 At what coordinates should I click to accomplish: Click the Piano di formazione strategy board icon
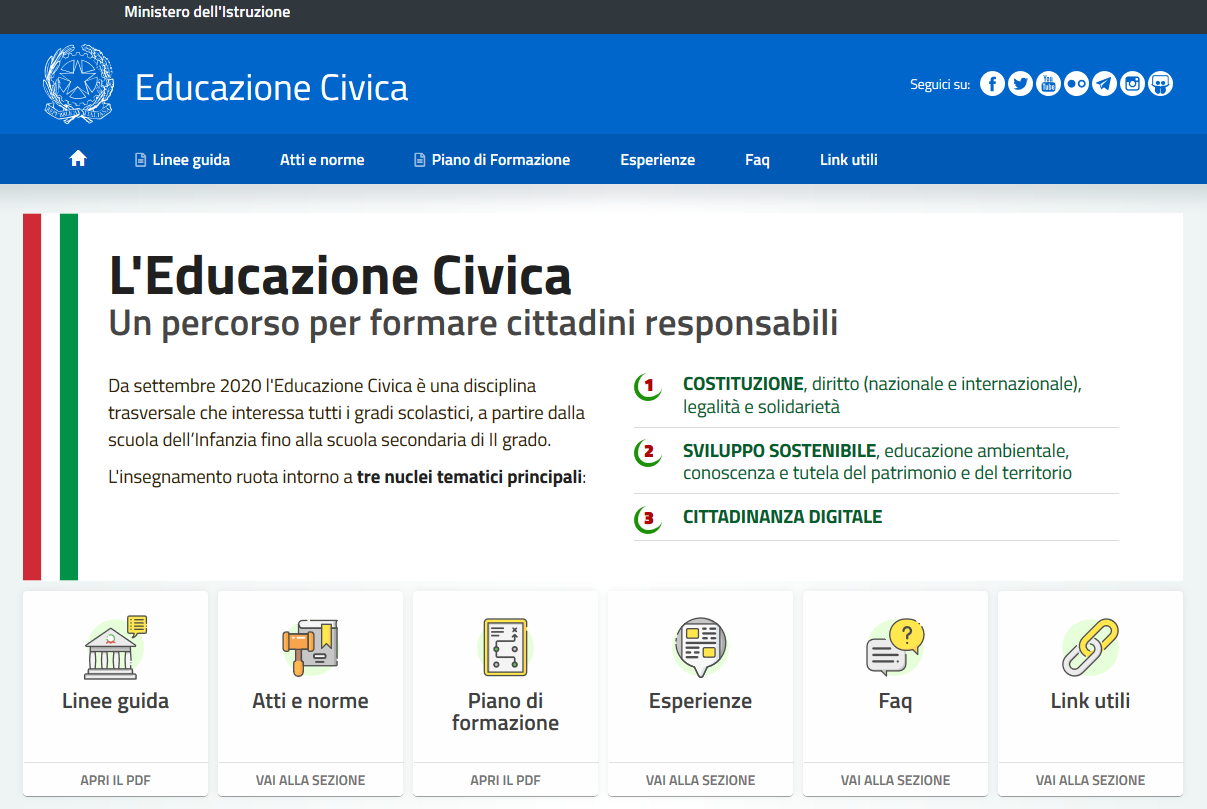coord(505,647)
